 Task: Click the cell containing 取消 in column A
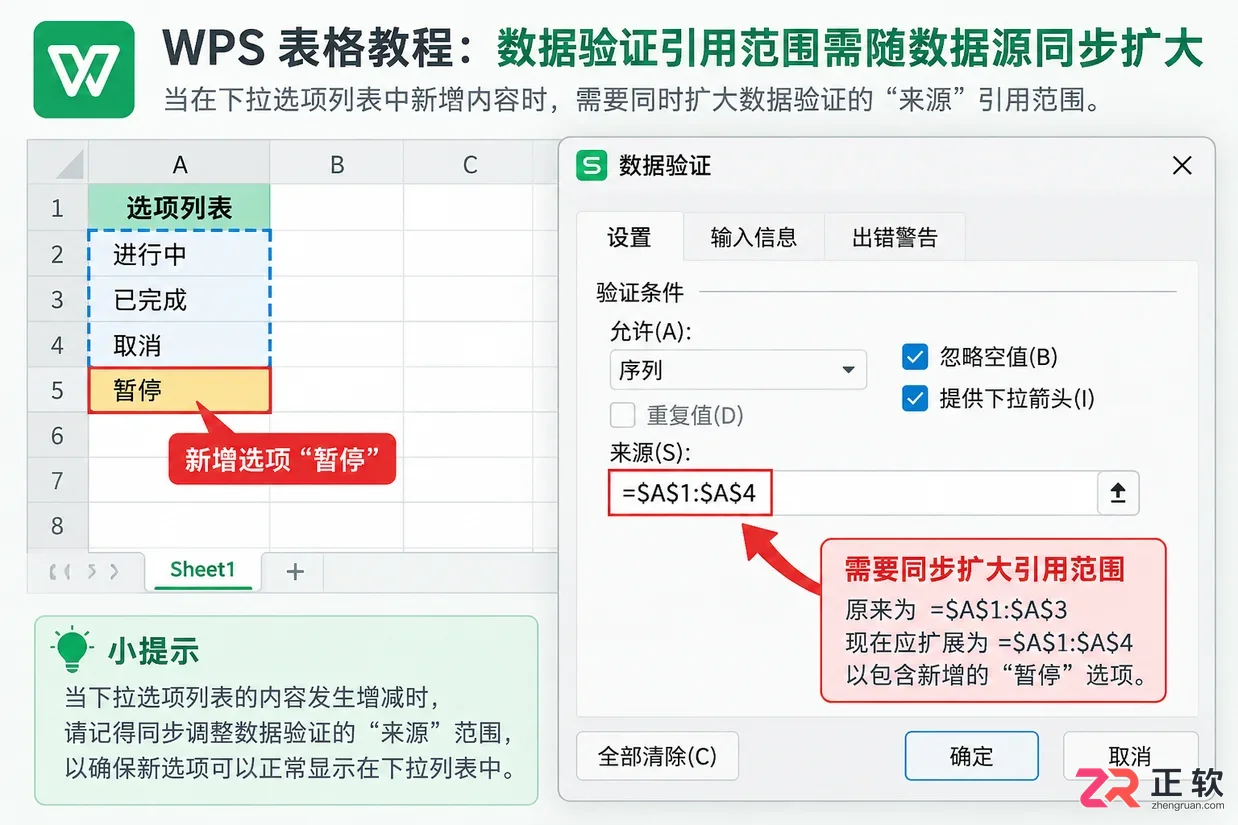(x=179, y=345)
